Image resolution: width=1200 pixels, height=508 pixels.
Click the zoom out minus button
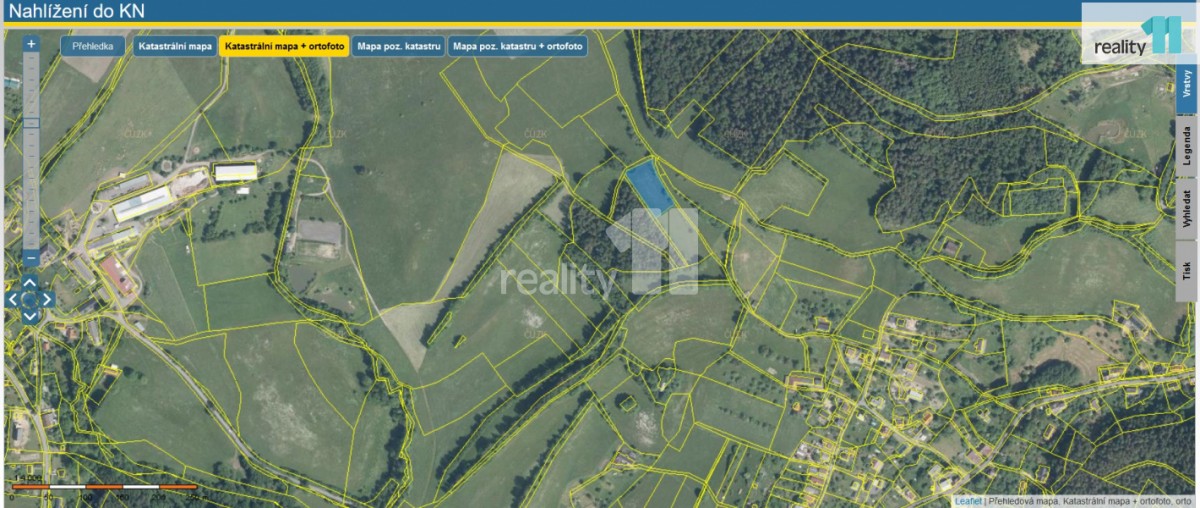(x=31, y=258)
